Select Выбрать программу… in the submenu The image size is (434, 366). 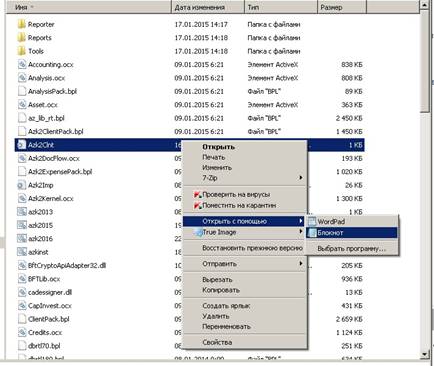[x=351, y=249]
